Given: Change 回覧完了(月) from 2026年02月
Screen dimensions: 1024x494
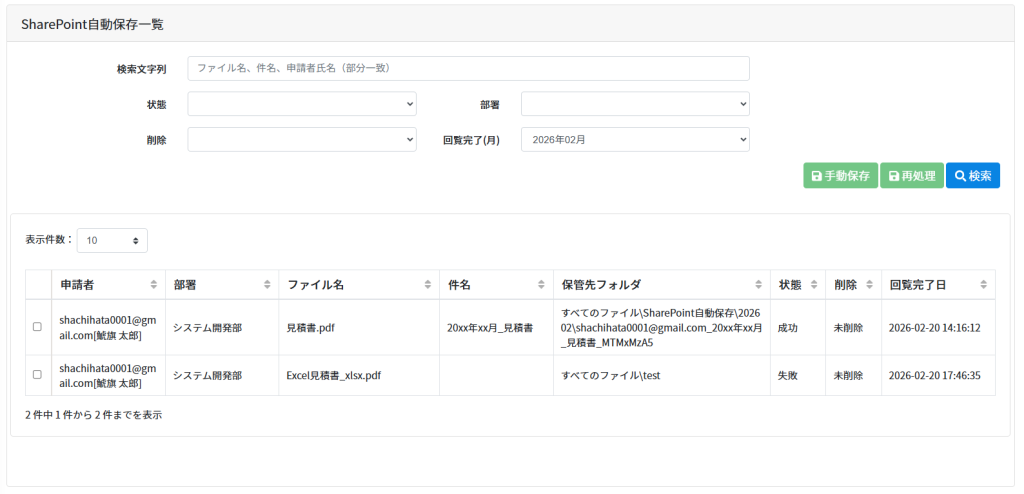Looking at the screenshot, I should tap(635, 140).
